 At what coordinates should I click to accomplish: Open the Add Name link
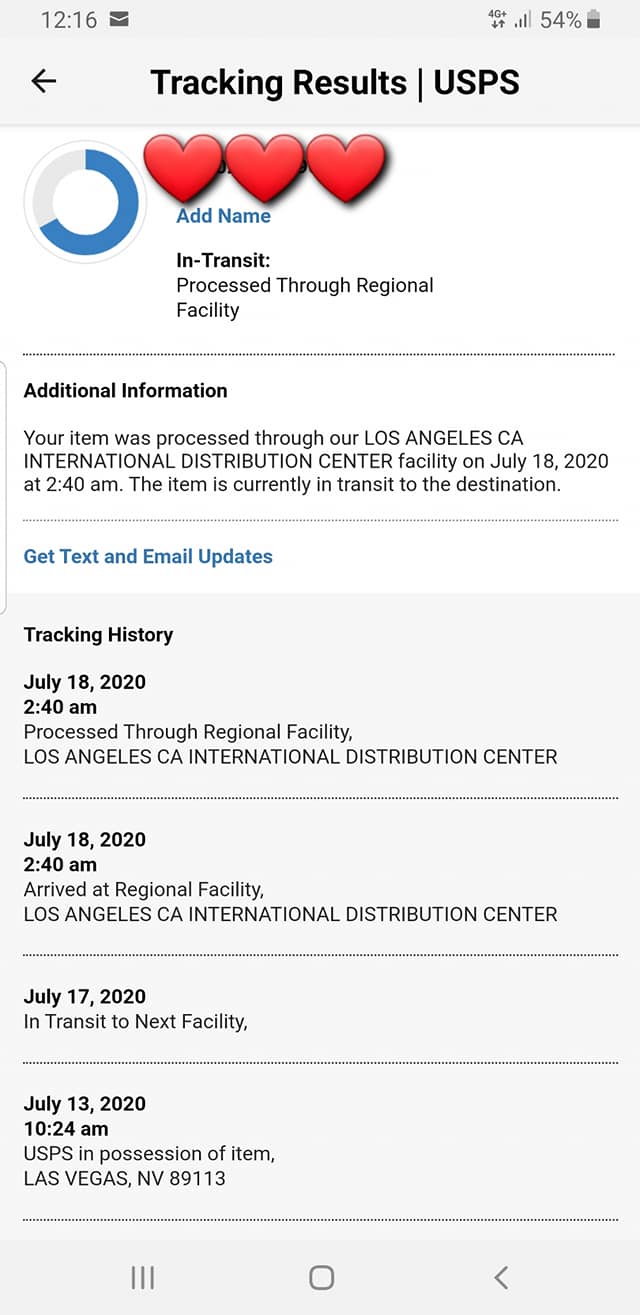[x=223, y=215]
